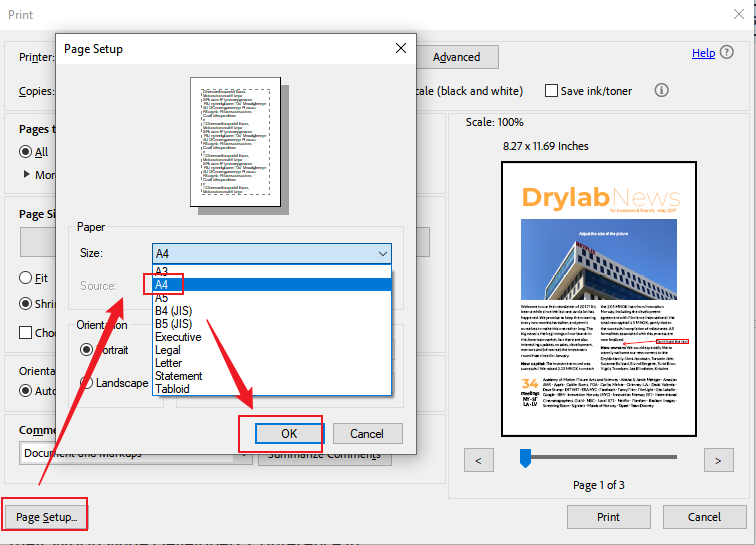Open Advanced print settings
Screen dimensions: 756x545
pyautogui.click(x=456, y=57)
